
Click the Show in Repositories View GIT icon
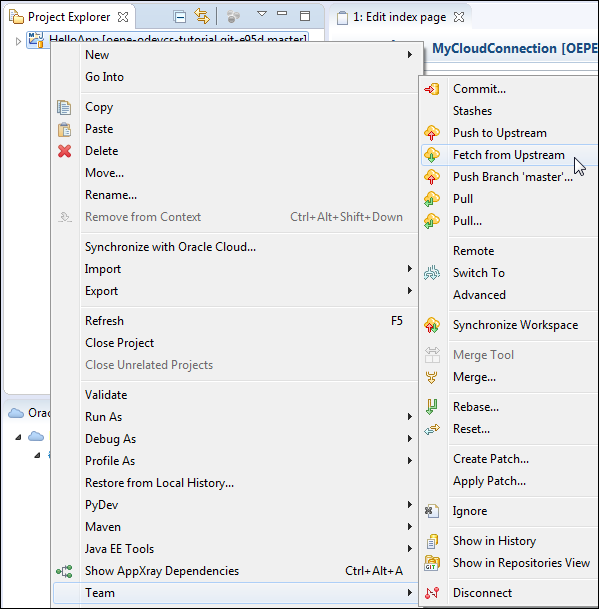point(432,563)
